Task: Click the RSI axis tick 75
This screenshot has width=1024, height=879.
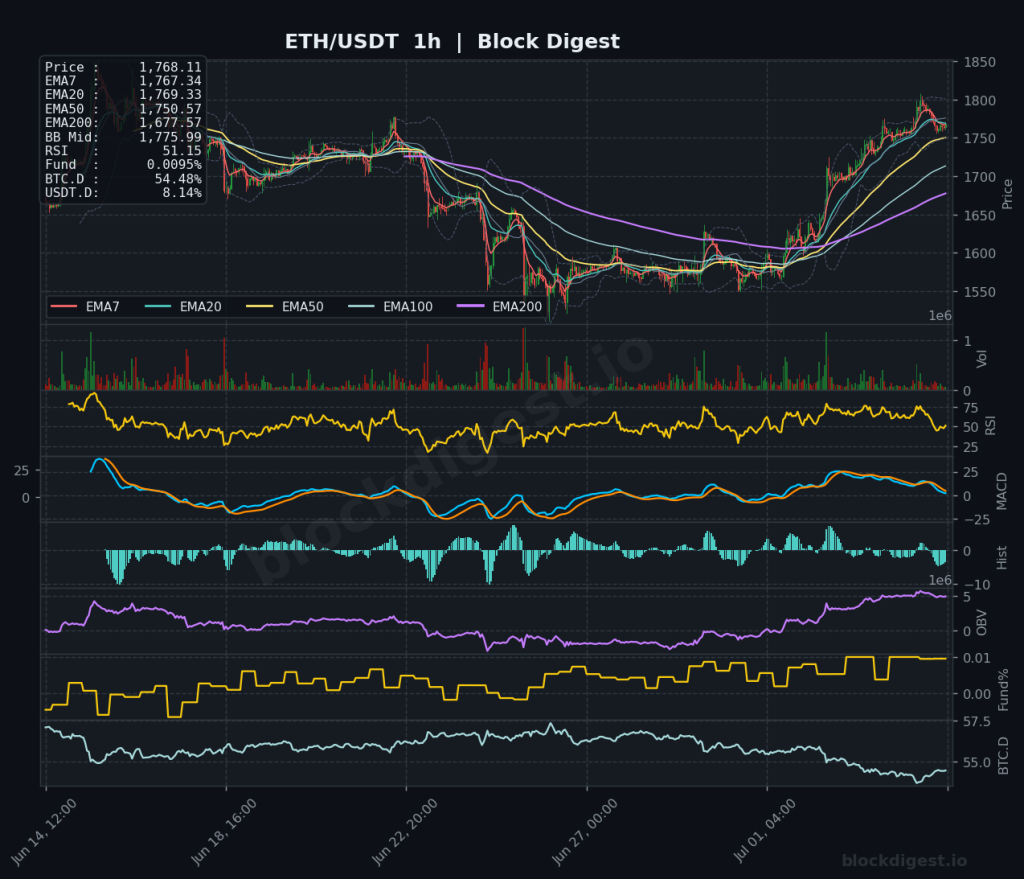Action: point(970,408)
